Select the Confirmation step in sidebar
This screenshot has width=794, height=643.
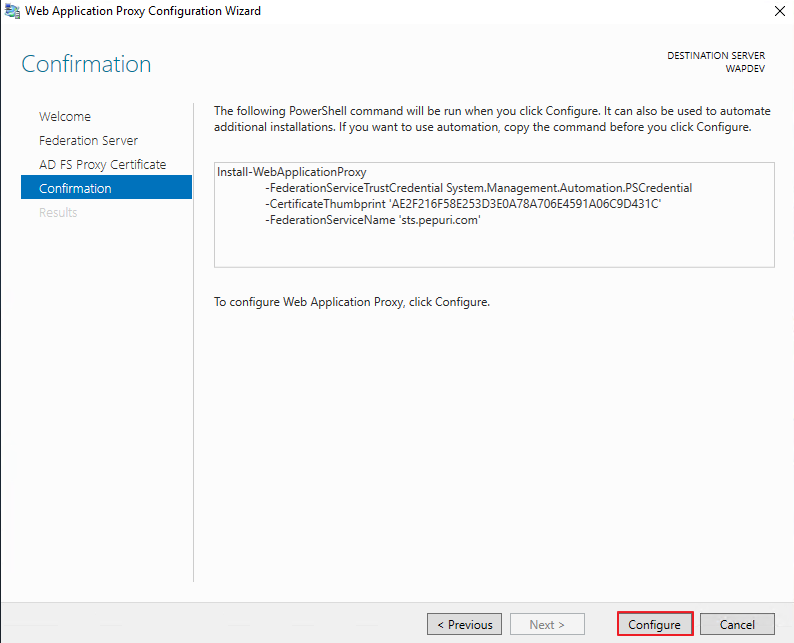(106, 188)
